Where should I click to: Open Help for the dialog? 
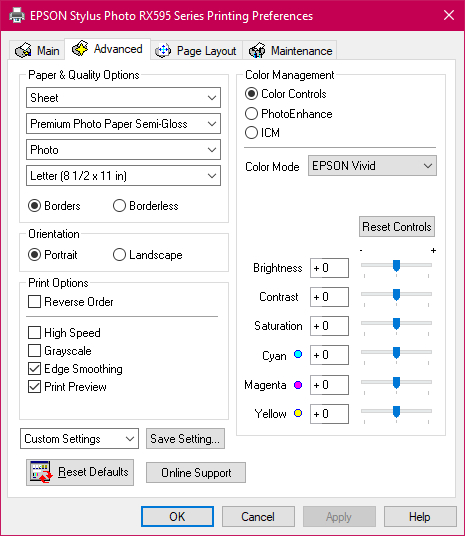[420, 517]
